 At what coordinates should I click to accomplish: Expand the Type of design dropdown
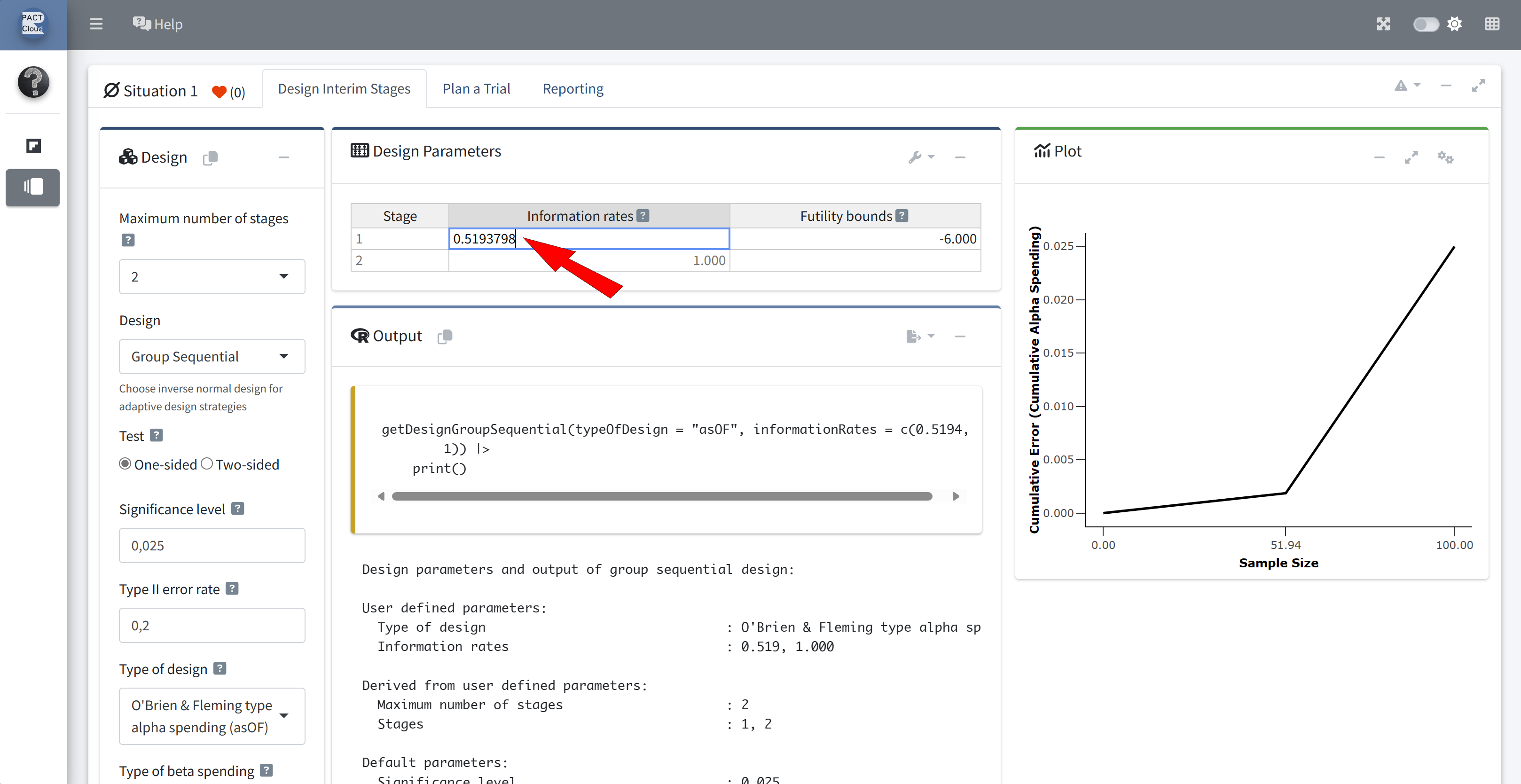pyautogui.click(x=212, y=715)
